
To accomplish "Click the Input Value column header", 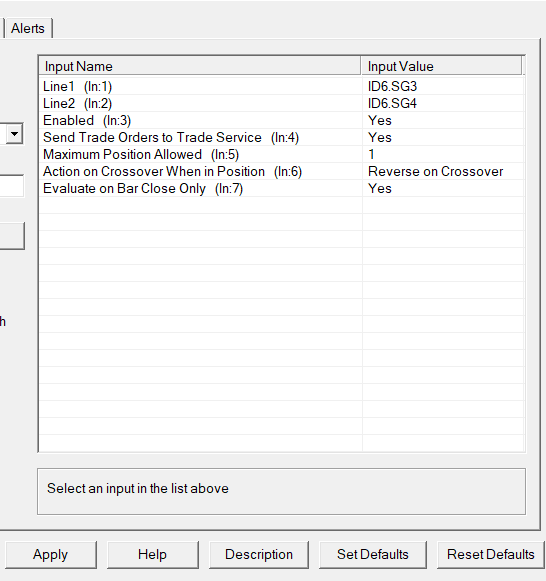I will click(441, 66).
